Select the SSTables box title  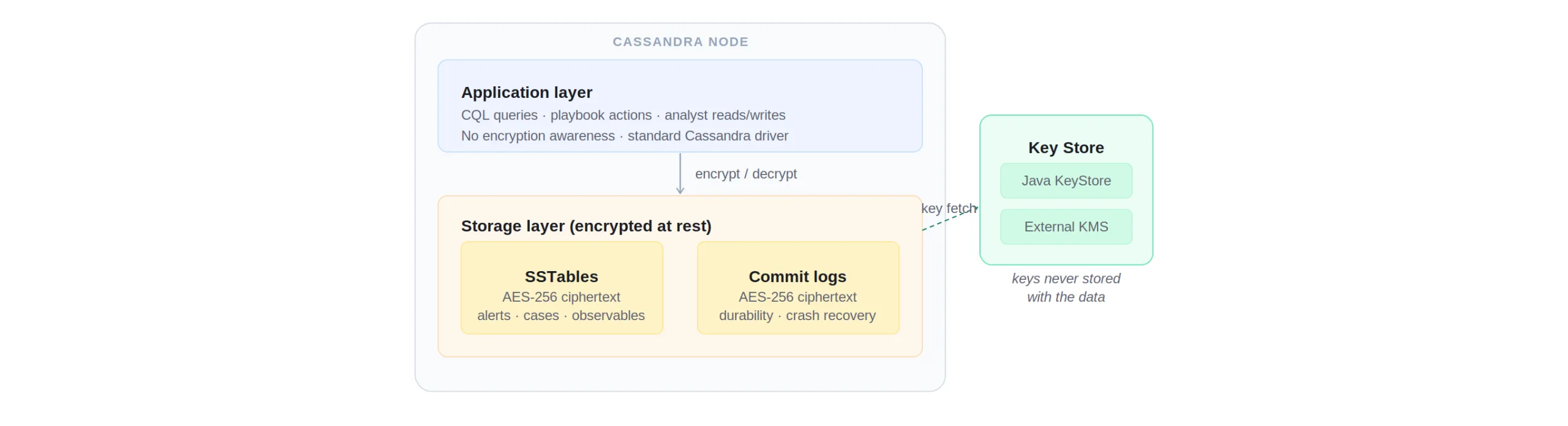(561, 277)
